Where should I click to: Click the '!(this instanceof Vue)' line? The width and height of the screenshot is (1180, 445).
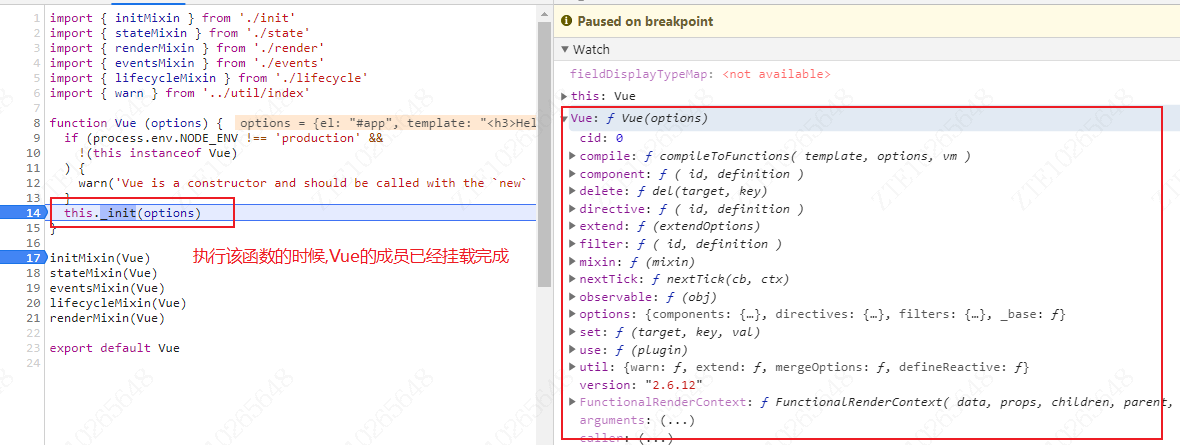tap(157, 153)
